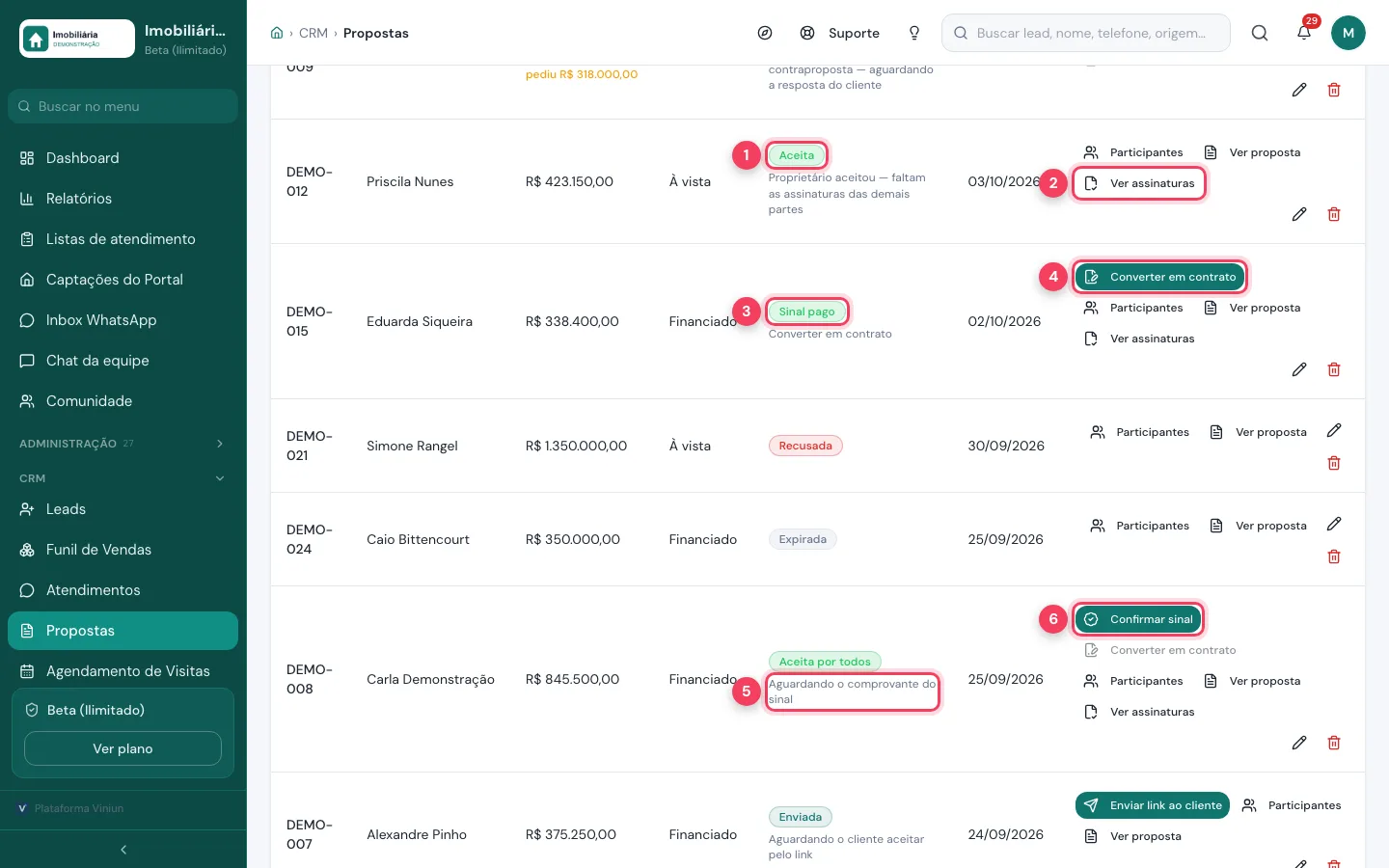The height and width of the screenshot is (868, 1389).
Task: Click Converter em contrato for Eduarda Siqueira
Action: [x=1160, y=277]
